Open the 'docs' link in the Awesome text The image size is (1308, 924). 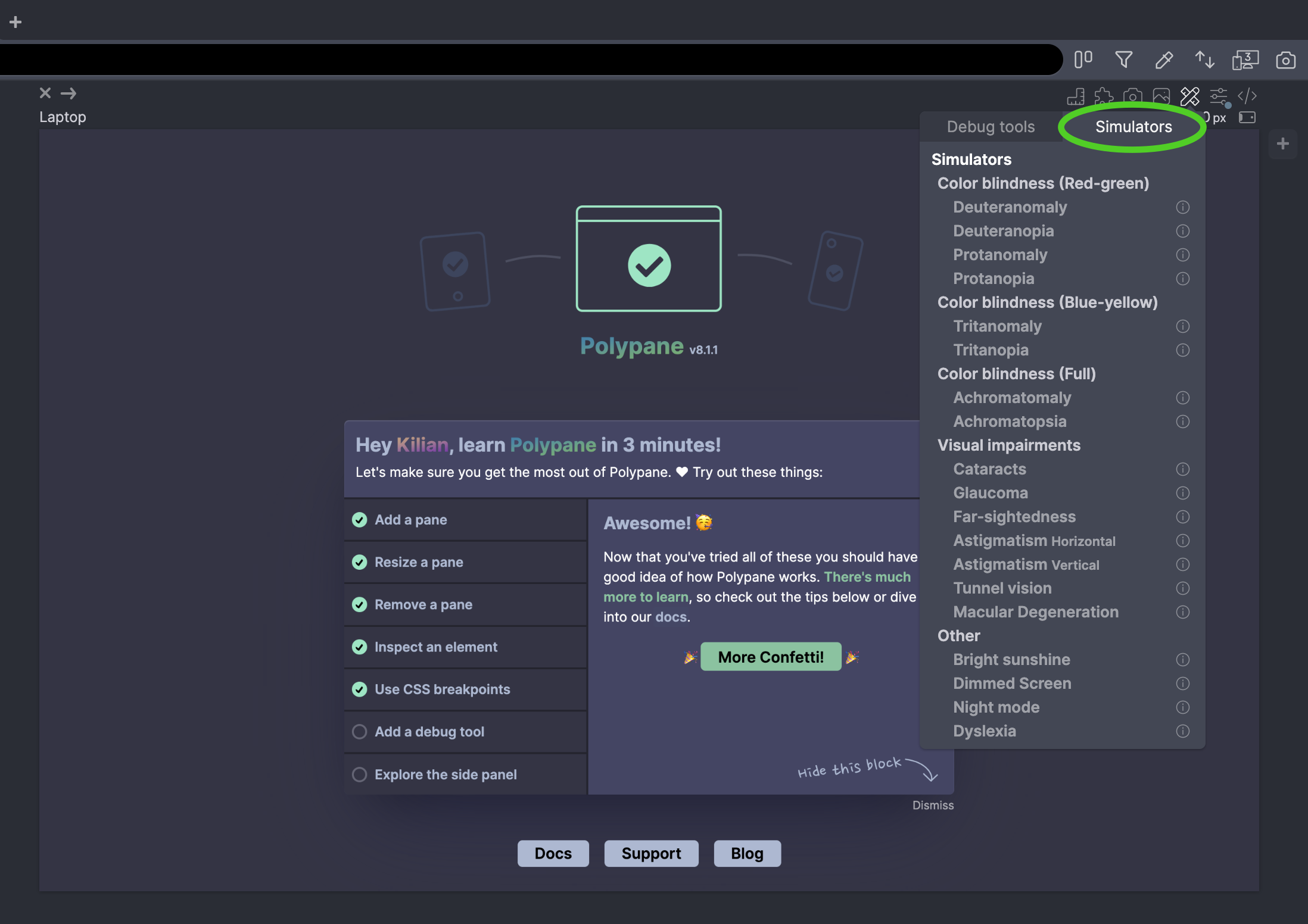click(x=671, y=617)
